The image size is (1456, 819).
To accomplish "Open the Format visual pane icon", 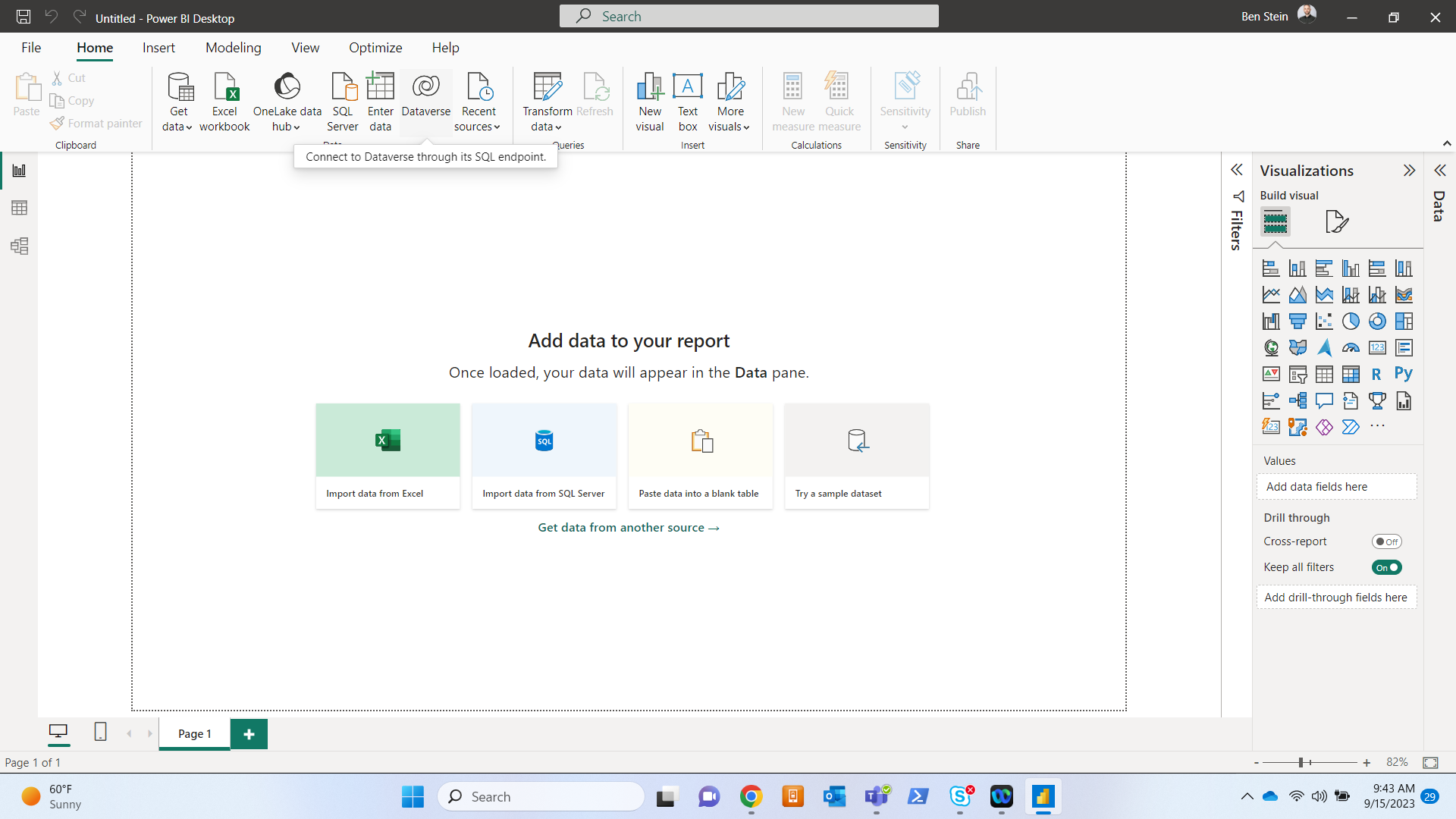I will 1336,221.
